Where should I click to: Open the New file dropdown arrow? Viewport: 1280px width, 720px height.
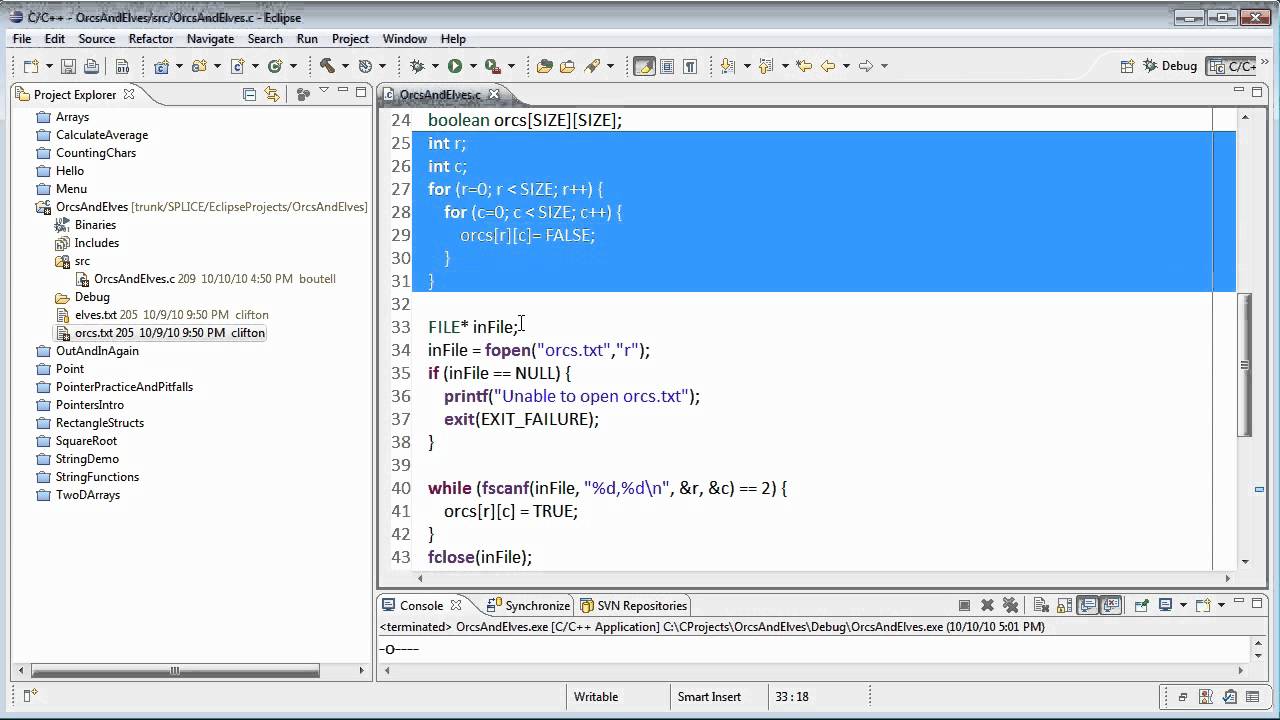[x=50, y=66]
